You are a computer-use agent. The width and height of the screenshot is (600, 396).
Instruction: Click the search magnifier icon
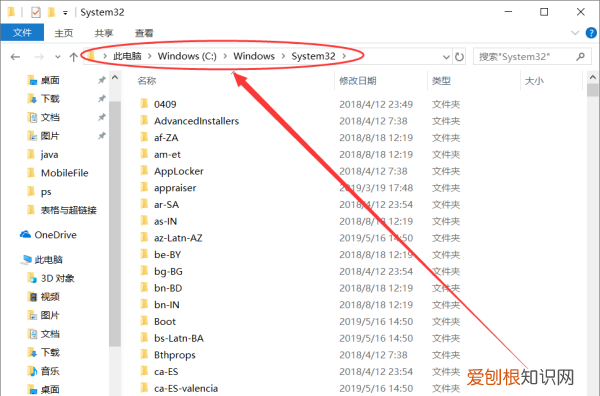[x=580, y=57]
